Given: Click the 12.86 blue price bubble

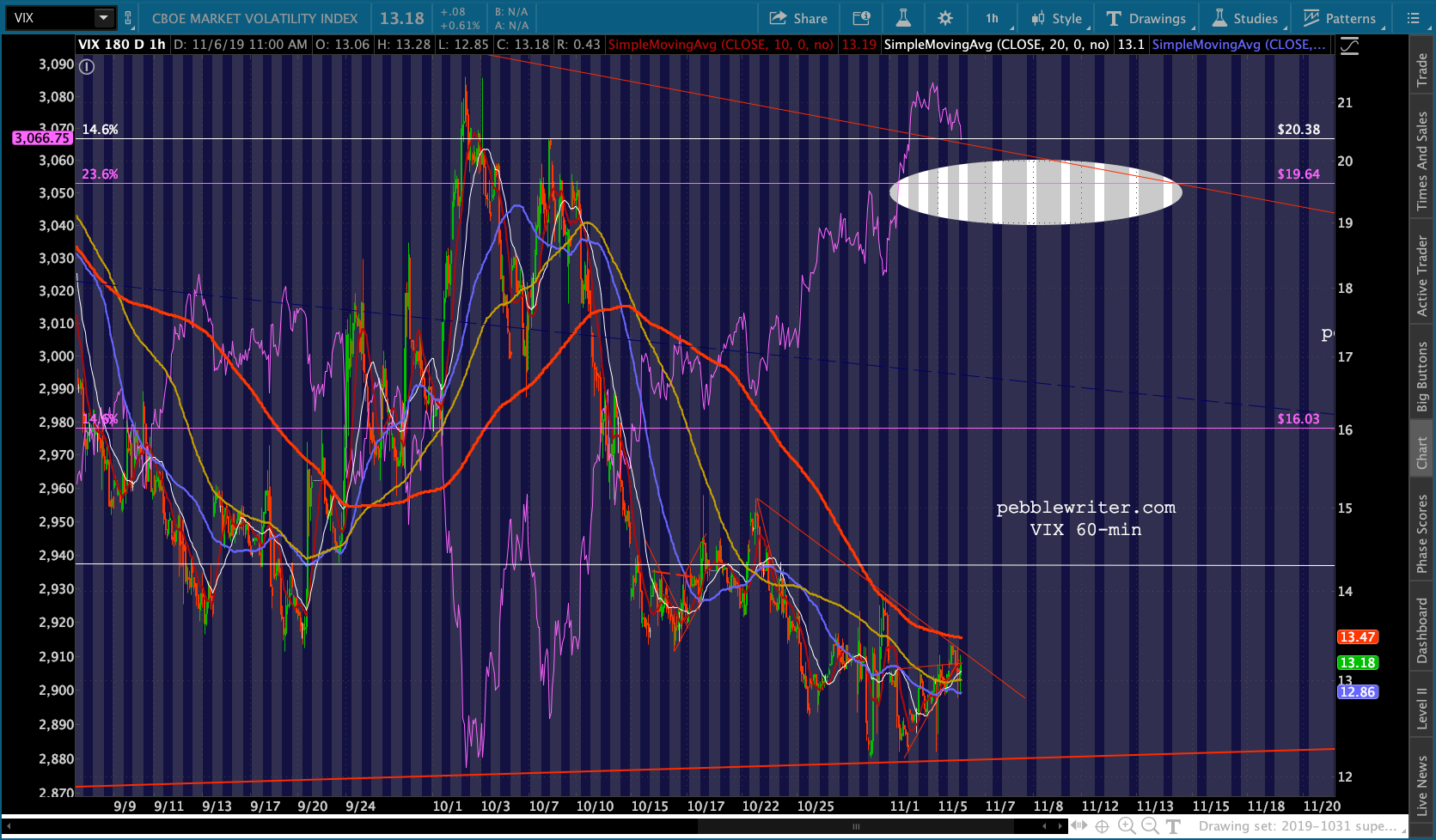Looking at the screenshot, I should coord(1358,692).
